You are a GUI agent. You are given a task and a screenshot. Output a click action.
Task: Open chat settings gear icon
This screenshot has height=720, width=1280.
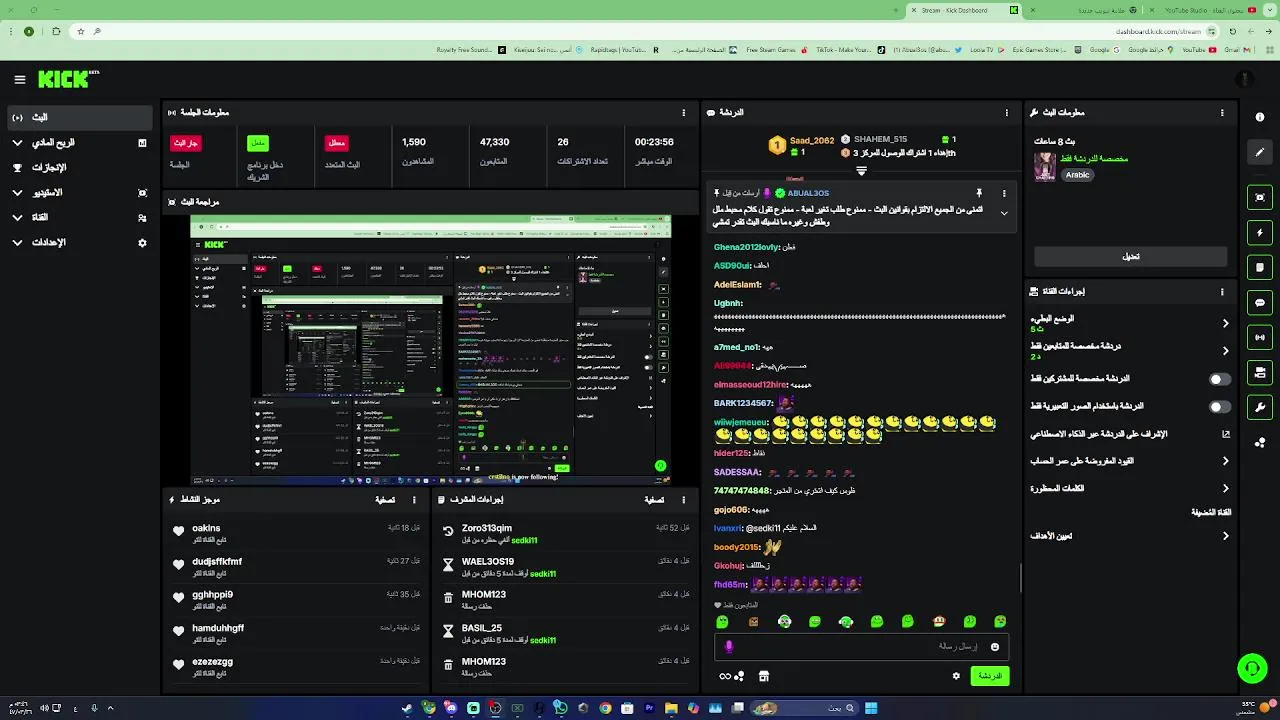click(x=956, y=676)
